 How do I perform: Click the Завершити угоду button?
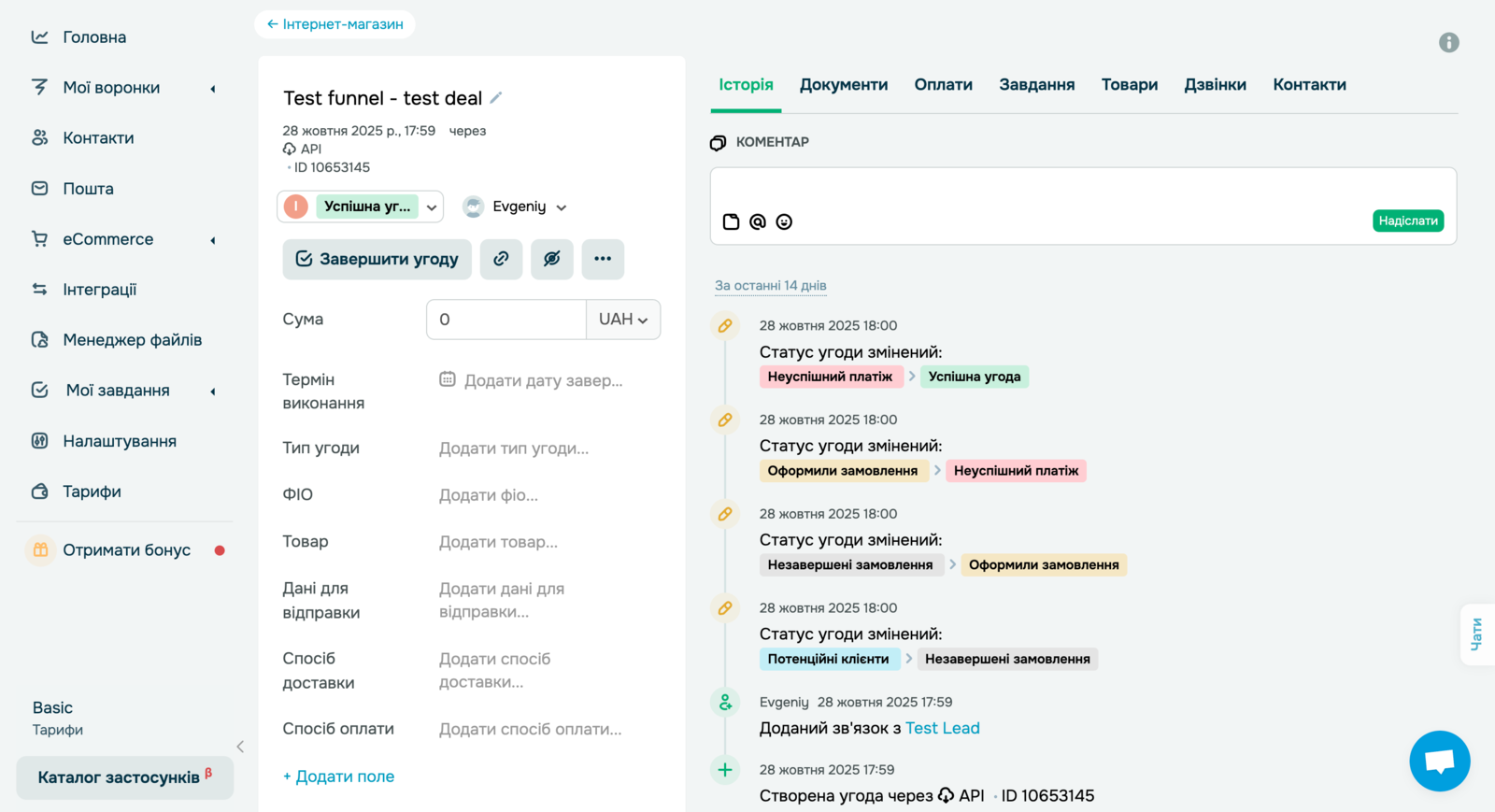coord(377,259)
